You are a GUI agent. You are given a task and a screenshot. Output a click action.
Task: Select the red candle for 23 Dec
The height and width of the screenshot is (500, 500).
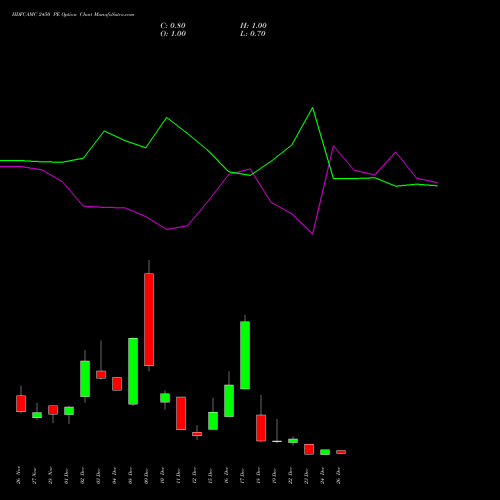[309, 449]
